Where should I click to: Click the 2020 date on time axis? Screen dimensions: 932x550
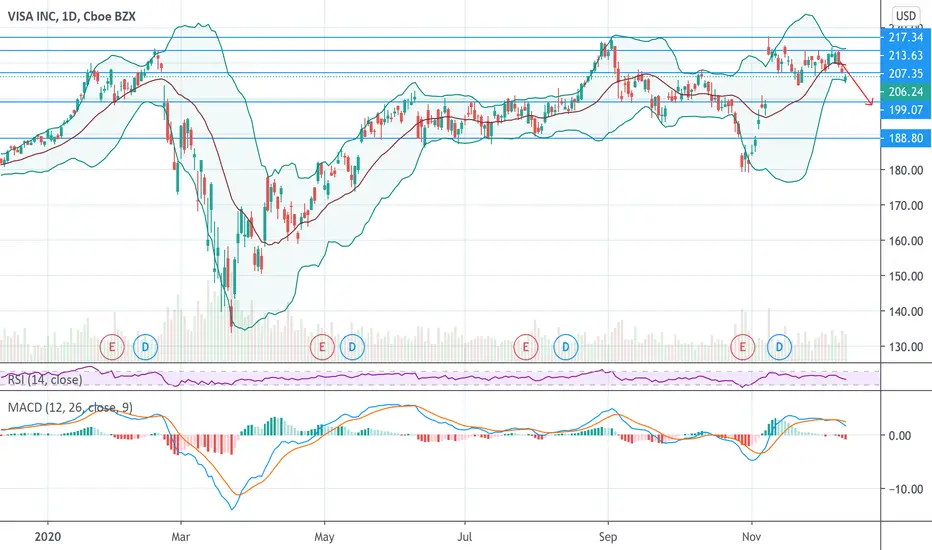pos(48,536)
